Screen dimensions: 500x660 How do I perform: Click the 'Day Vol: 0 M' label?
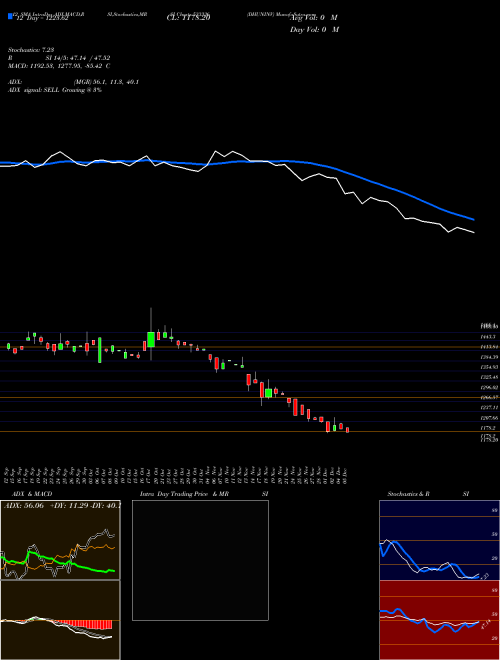point(314,29)
